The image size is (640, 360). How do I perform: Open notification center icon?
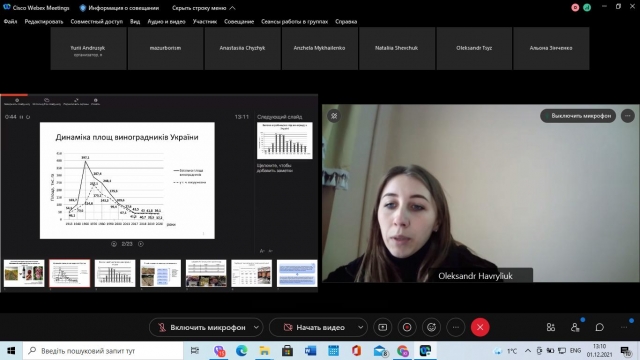click(x=626, y=351)
